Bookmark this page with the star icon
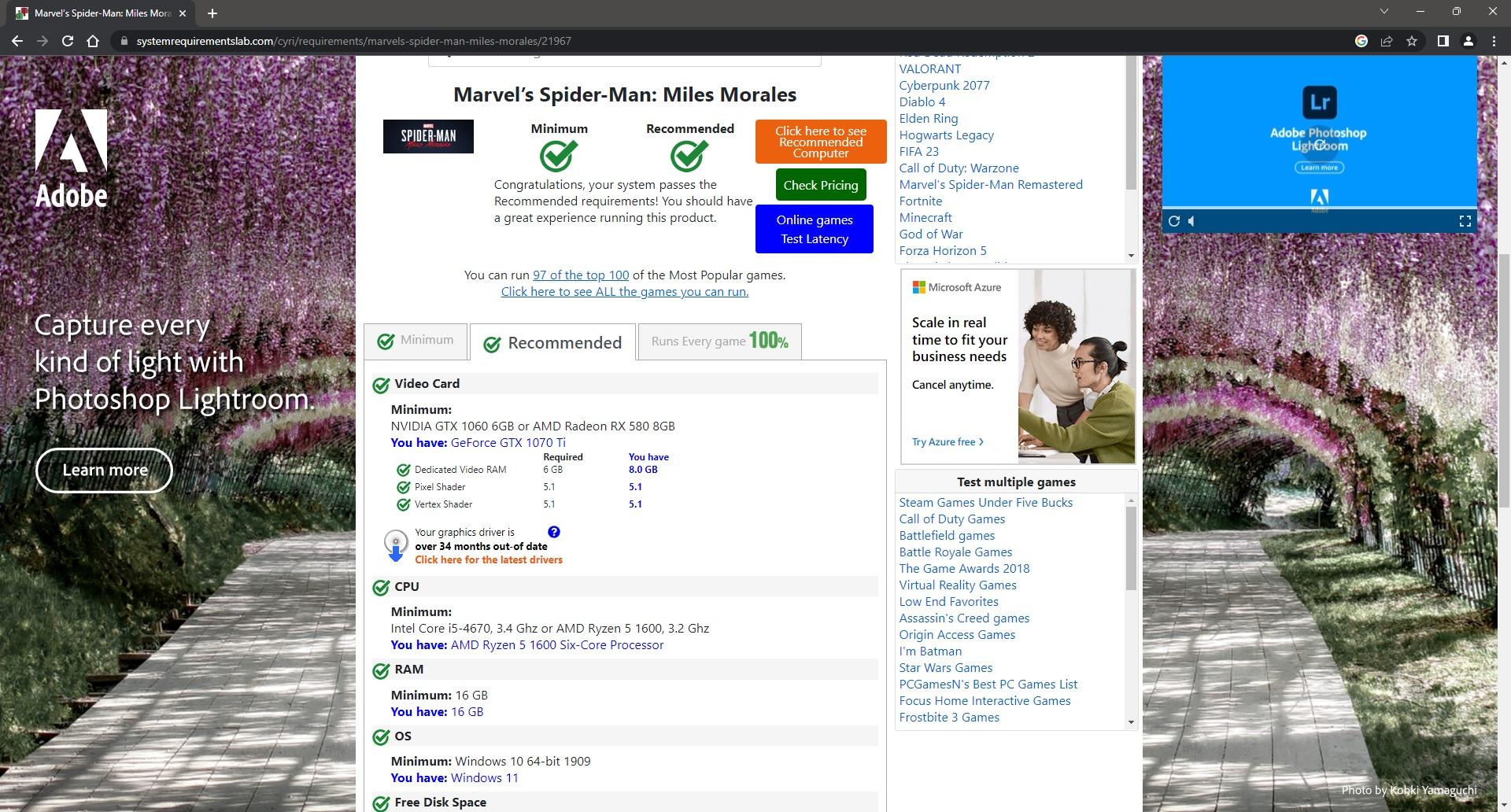Screen dimensions: 1511x812 1412,41
